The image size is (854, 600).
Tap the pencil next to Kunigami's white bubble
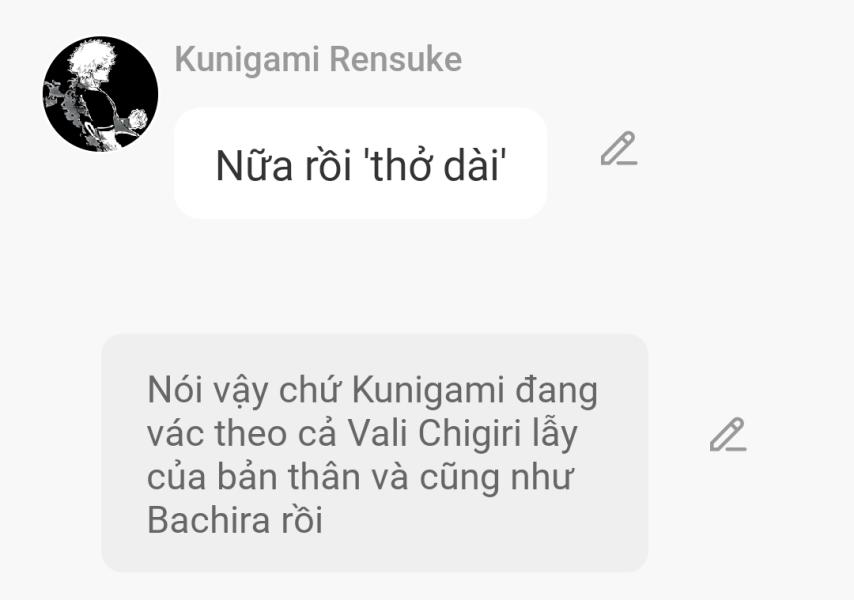(x=619, y=148)
